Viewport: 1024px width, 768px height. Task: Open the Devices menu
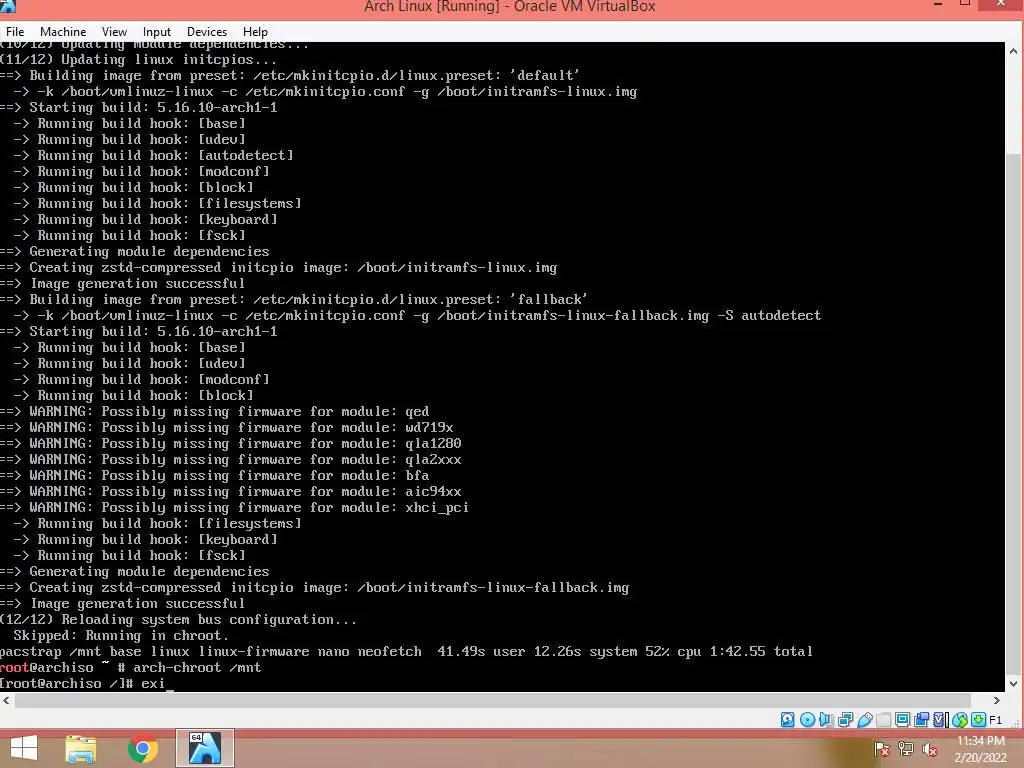pyautogui.click(x=207, y=31)
